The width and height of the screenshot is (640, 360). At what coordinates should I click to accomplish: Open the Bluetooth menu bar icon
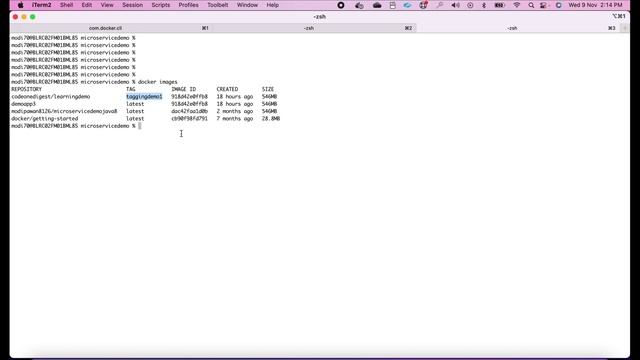[x=484, y=5]
